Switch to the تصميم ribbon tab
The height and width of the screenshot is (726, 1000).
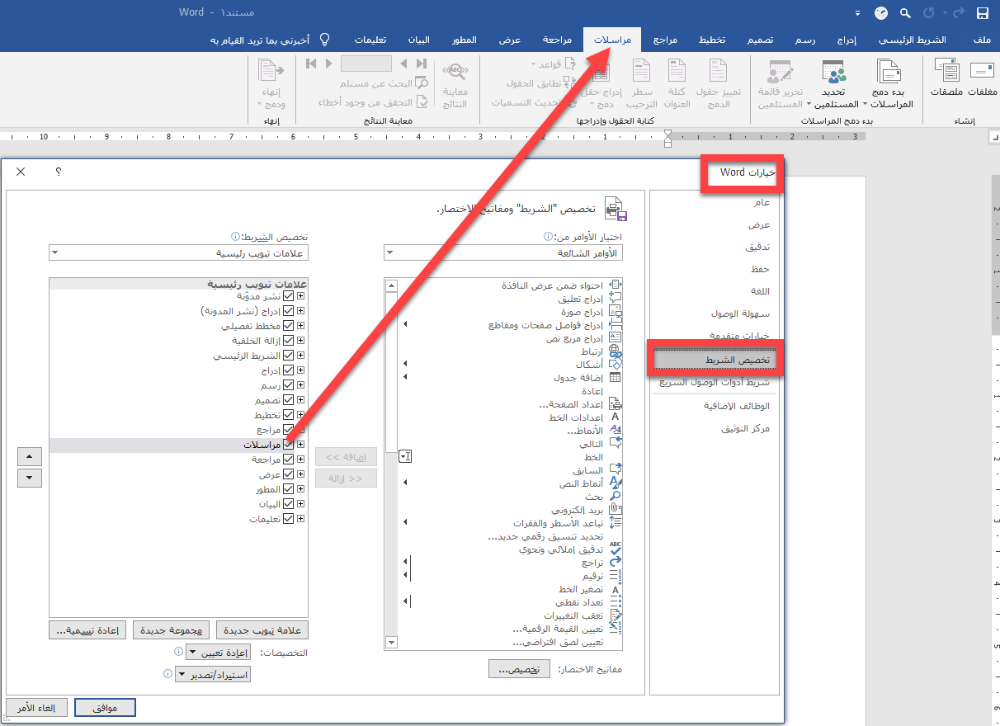(760, 40)
